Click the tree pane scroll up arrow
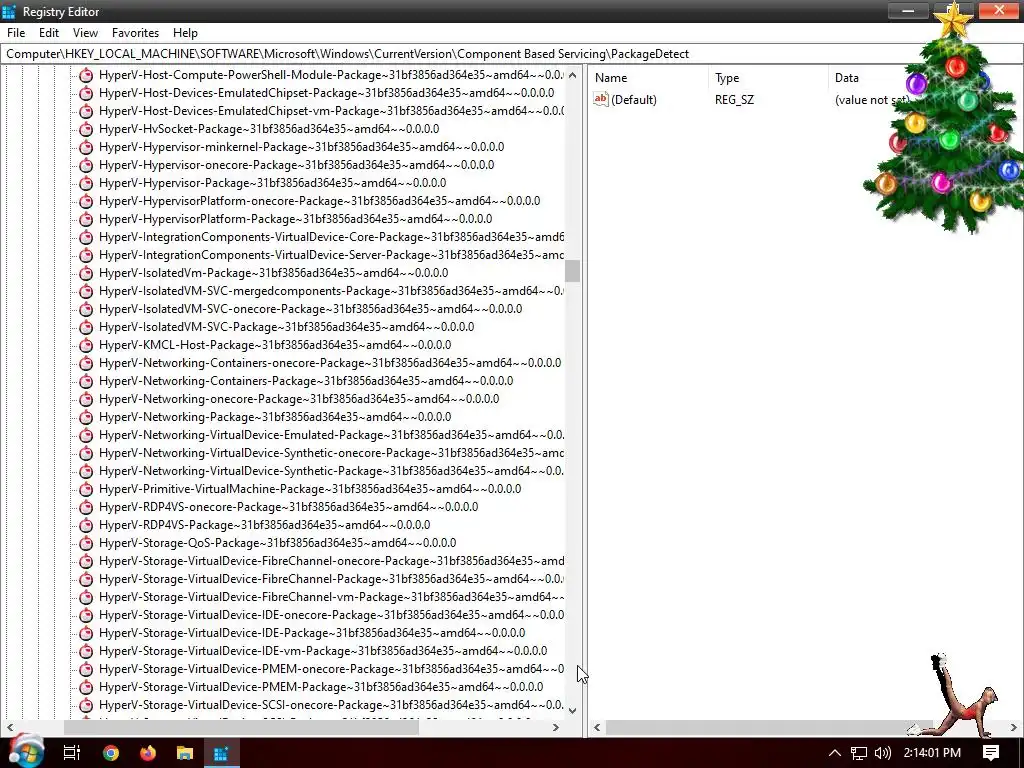Screen dimensions: 1024x768 (573, 74)
